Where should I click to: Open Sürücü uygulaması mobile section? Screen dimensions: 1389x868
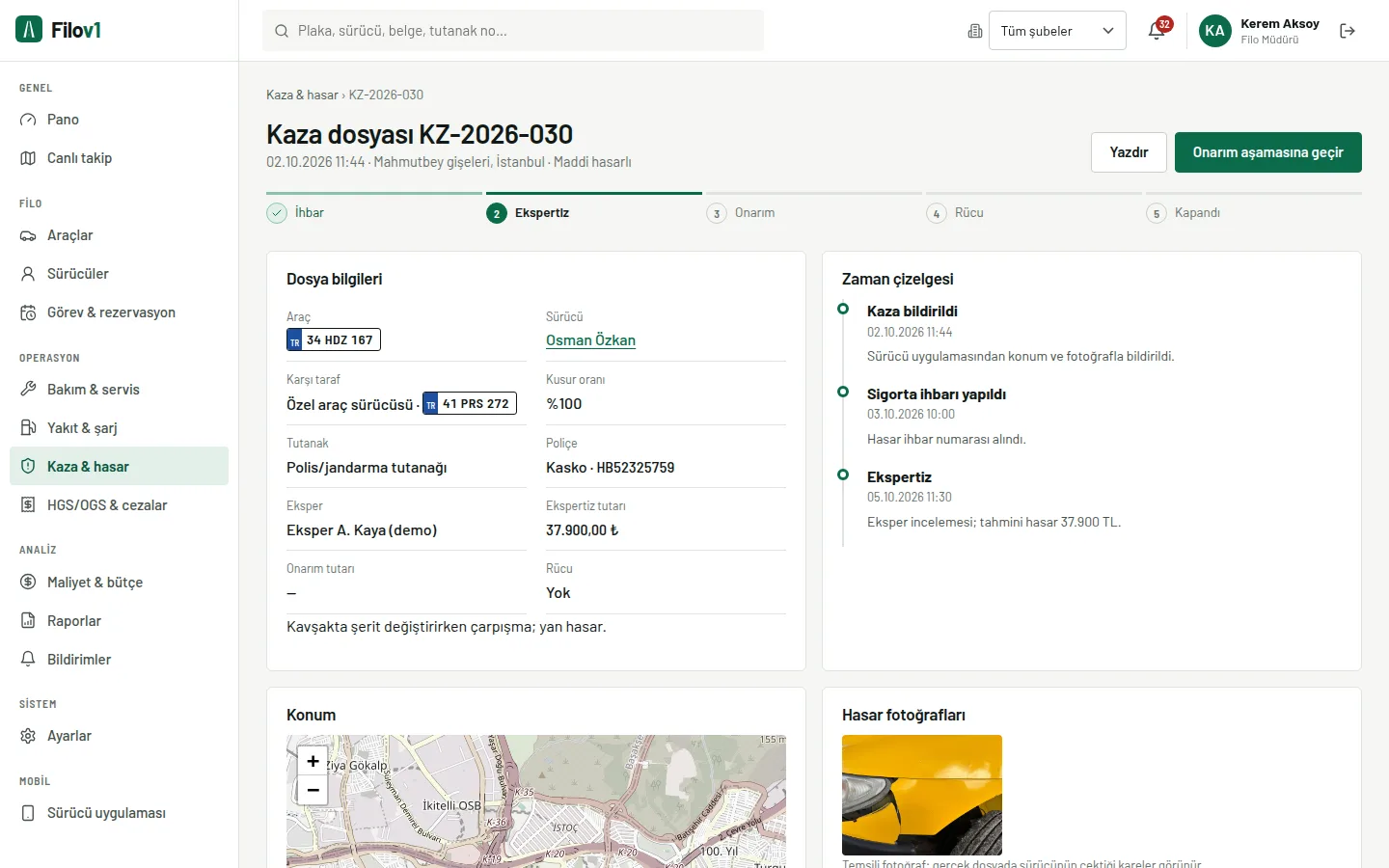click(x=119, y=813)
